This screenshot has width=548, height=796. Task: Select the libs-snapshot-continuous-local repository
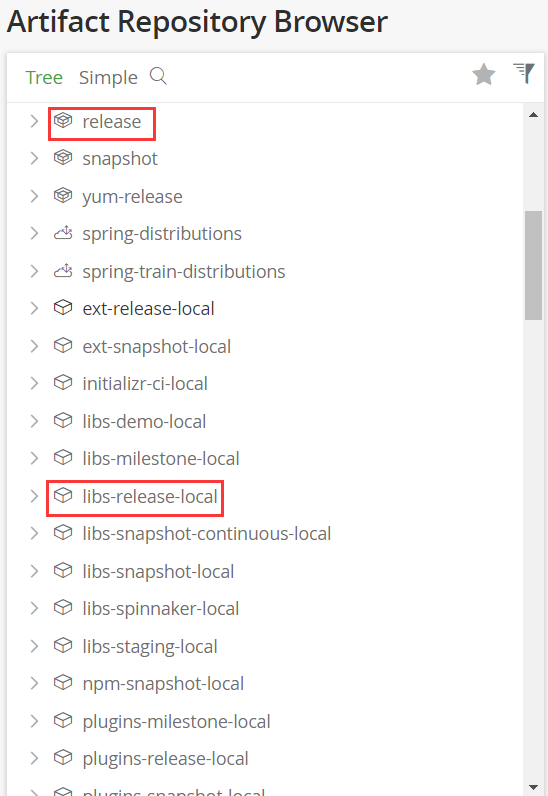pos(207,534)
